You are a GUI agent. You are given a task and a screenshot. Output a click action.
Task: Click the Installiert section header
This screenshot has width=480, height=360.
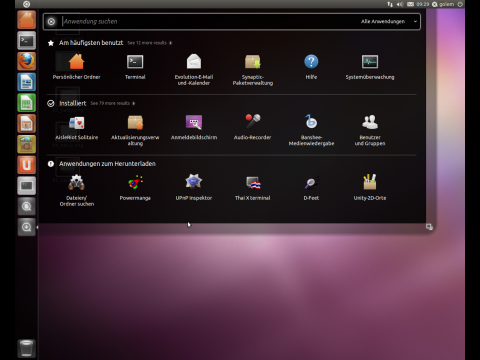click(73, 103)
